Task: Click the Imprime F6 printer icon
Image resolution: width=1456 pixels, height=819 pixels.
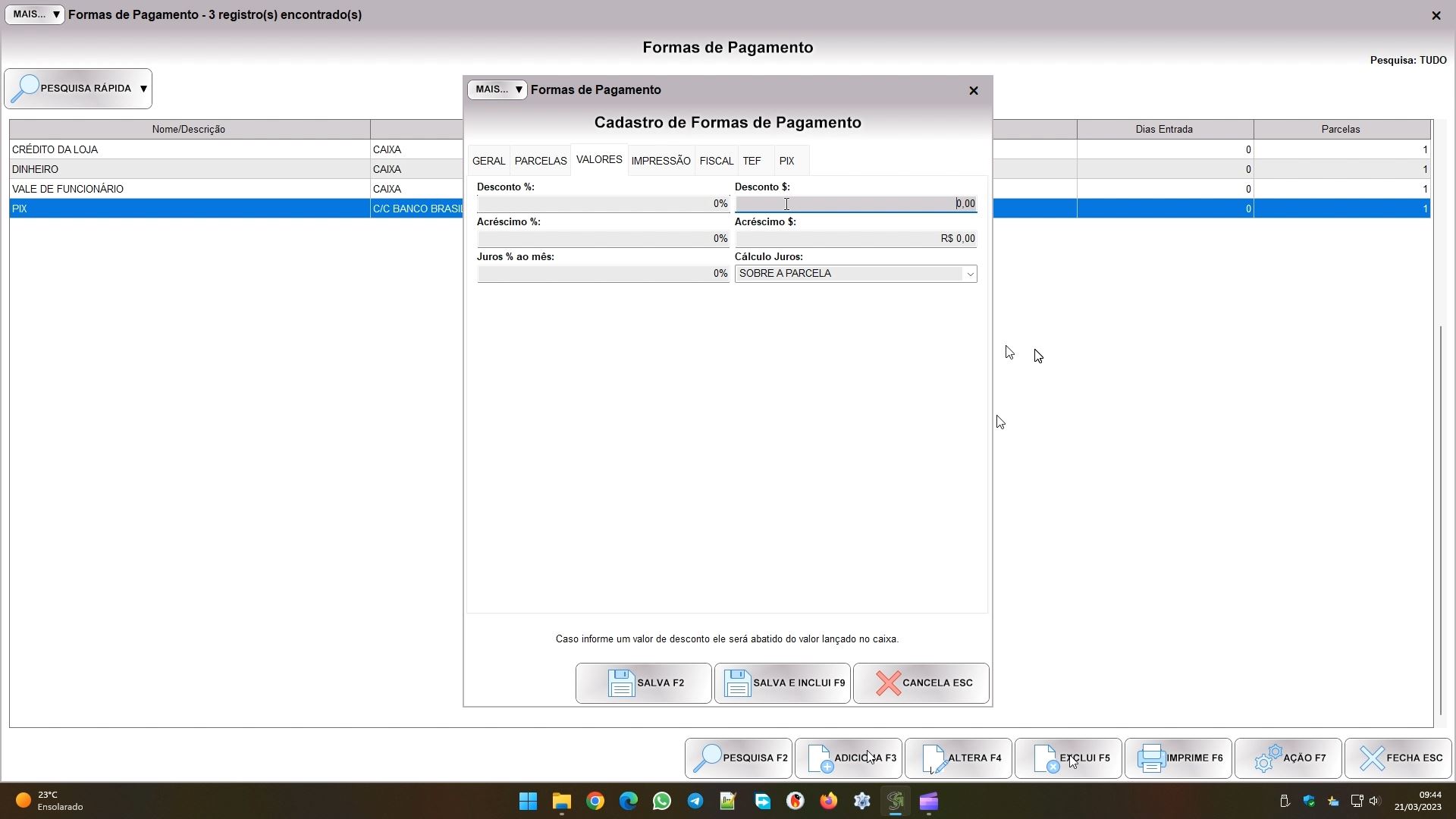Action: pos(1151,758)
